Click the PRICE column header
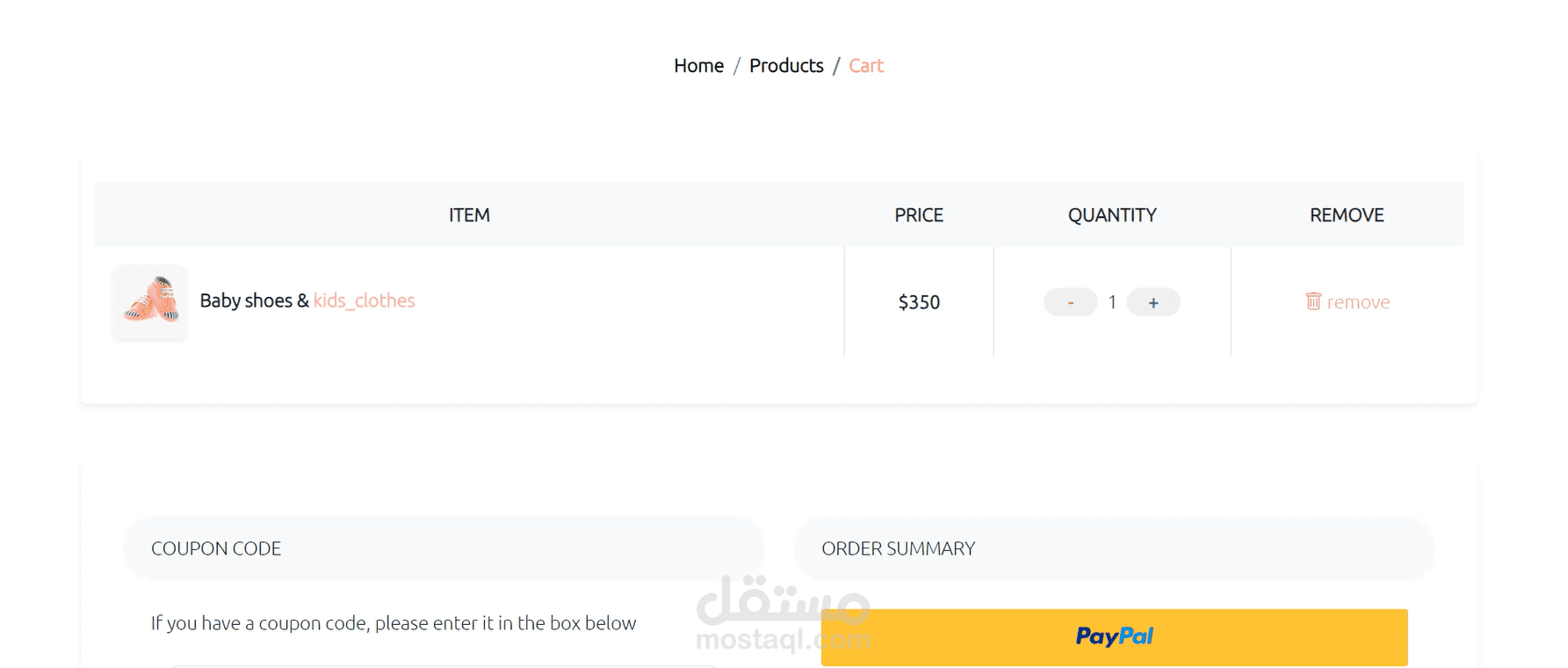Image resolution: width=1568 pixels, height=668 pixels. point(919,215)
